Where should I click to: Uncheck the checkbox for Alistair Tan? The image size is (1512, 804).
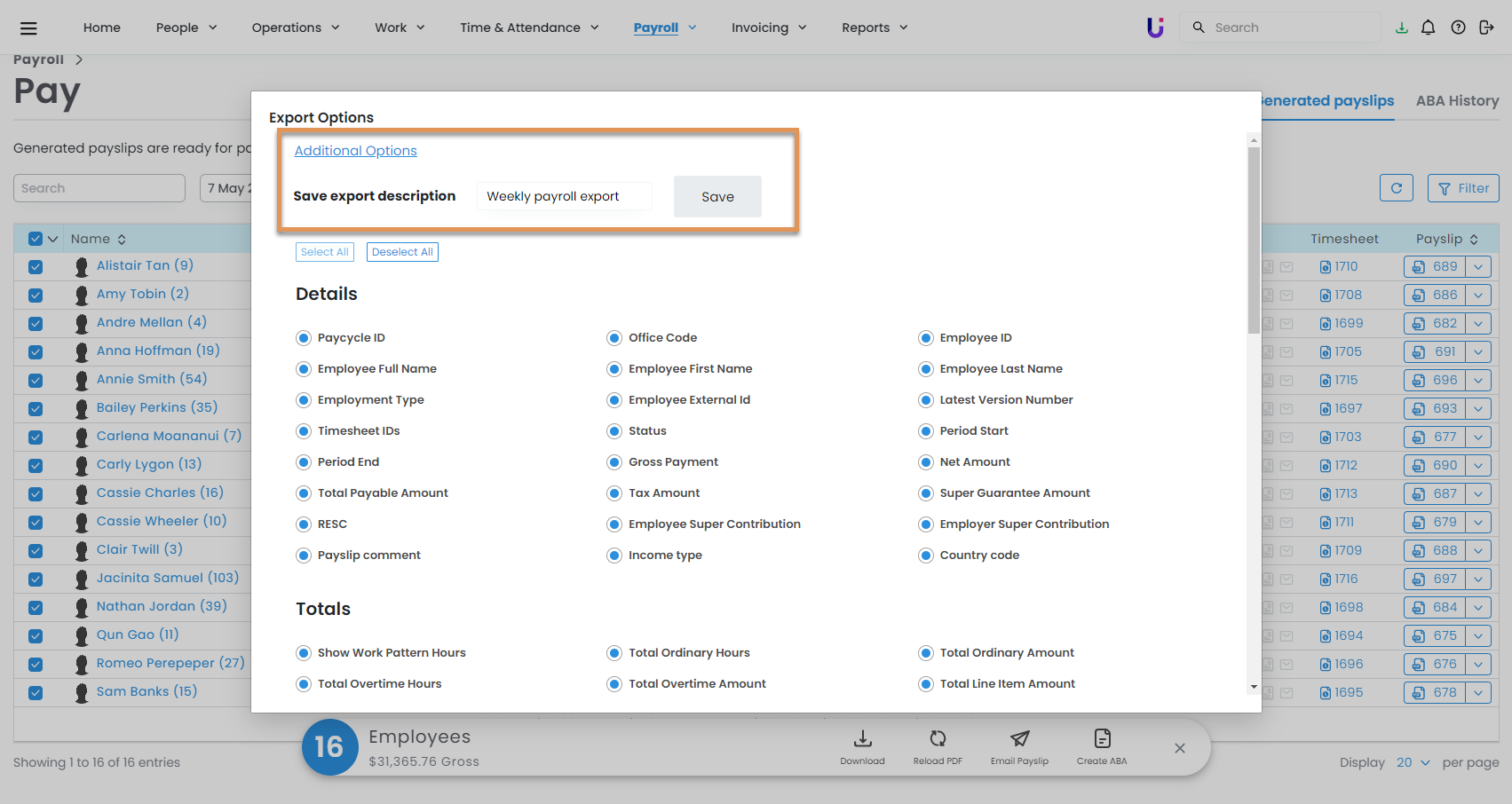36,266
